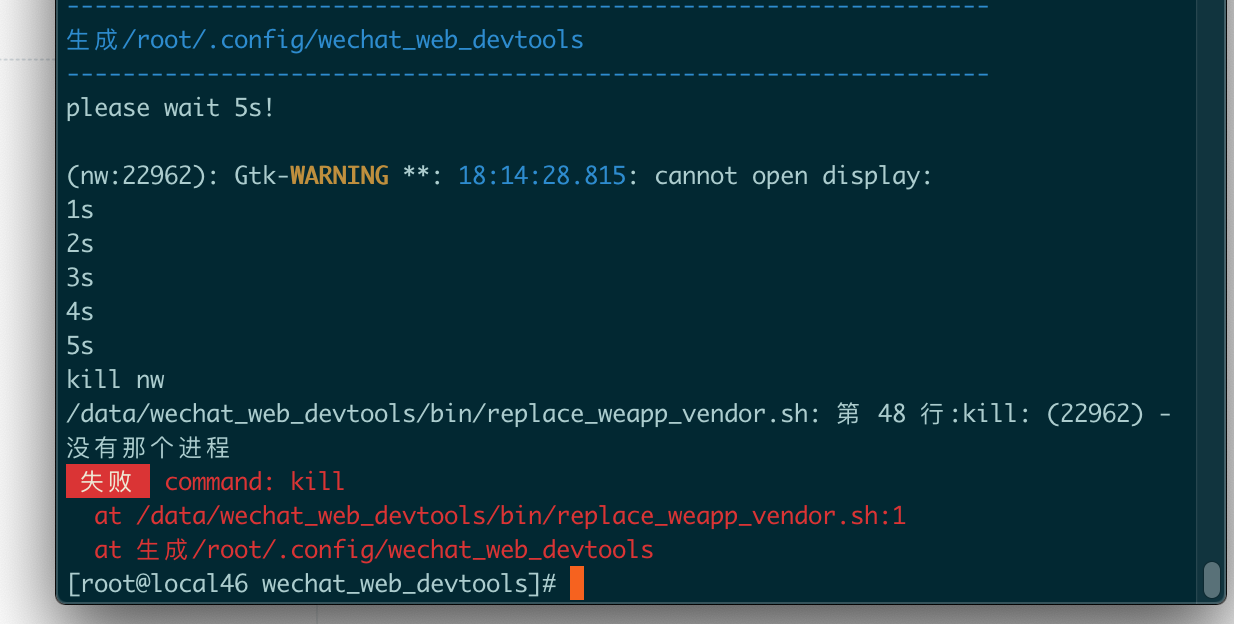1234x624 pixels.
Task: Select the '5s' countdown line
Action: tap(80, 345)
